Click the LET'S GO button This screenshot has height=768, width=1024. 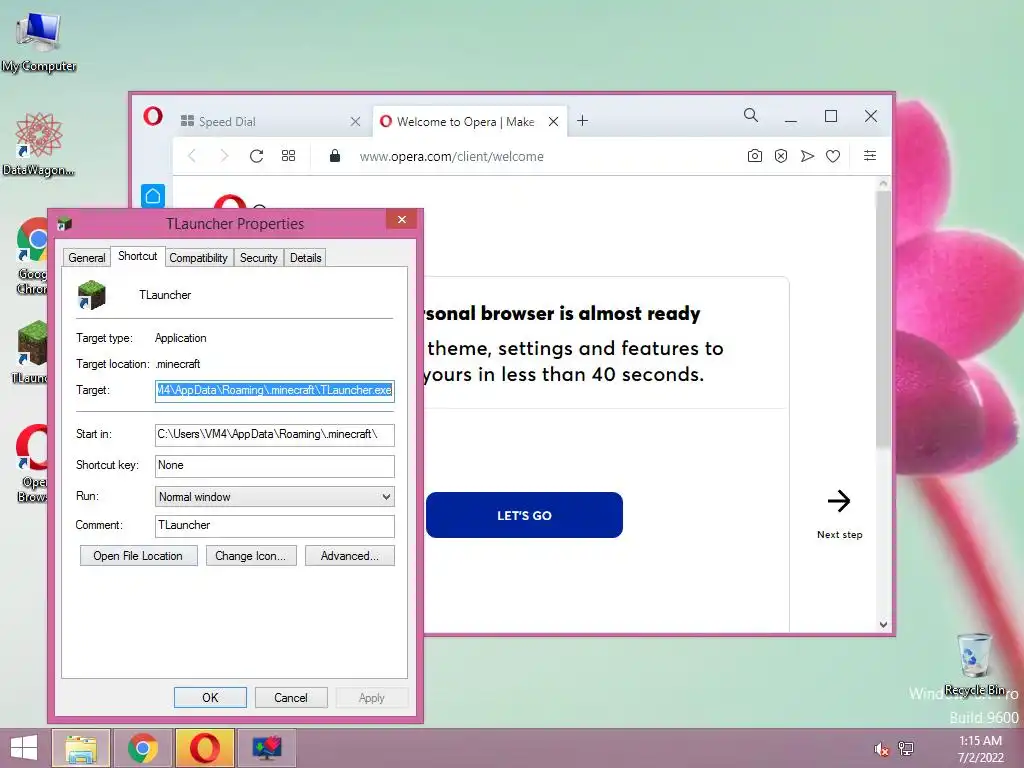[524, 515]
